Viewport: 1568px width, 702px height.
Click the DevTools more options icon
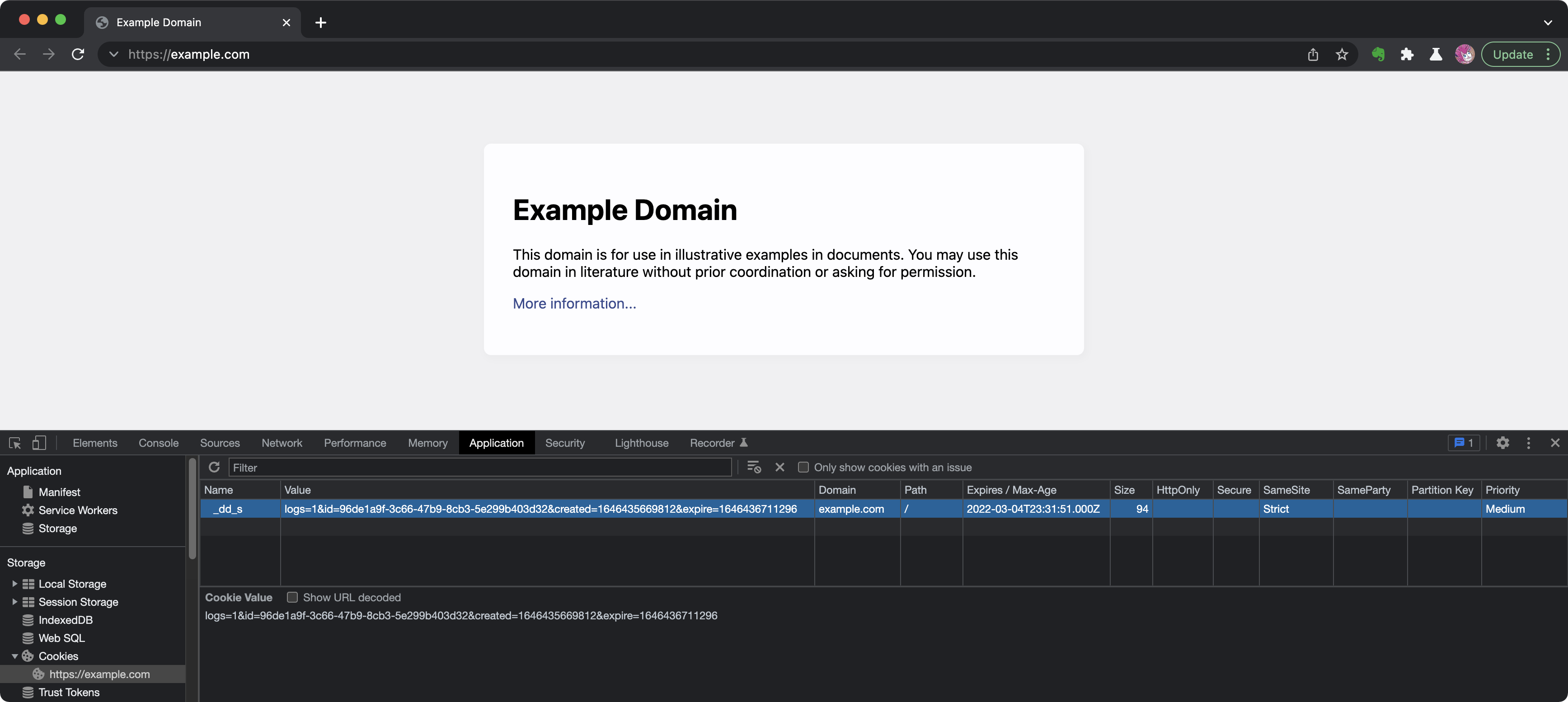click(x=1529, y=443)
